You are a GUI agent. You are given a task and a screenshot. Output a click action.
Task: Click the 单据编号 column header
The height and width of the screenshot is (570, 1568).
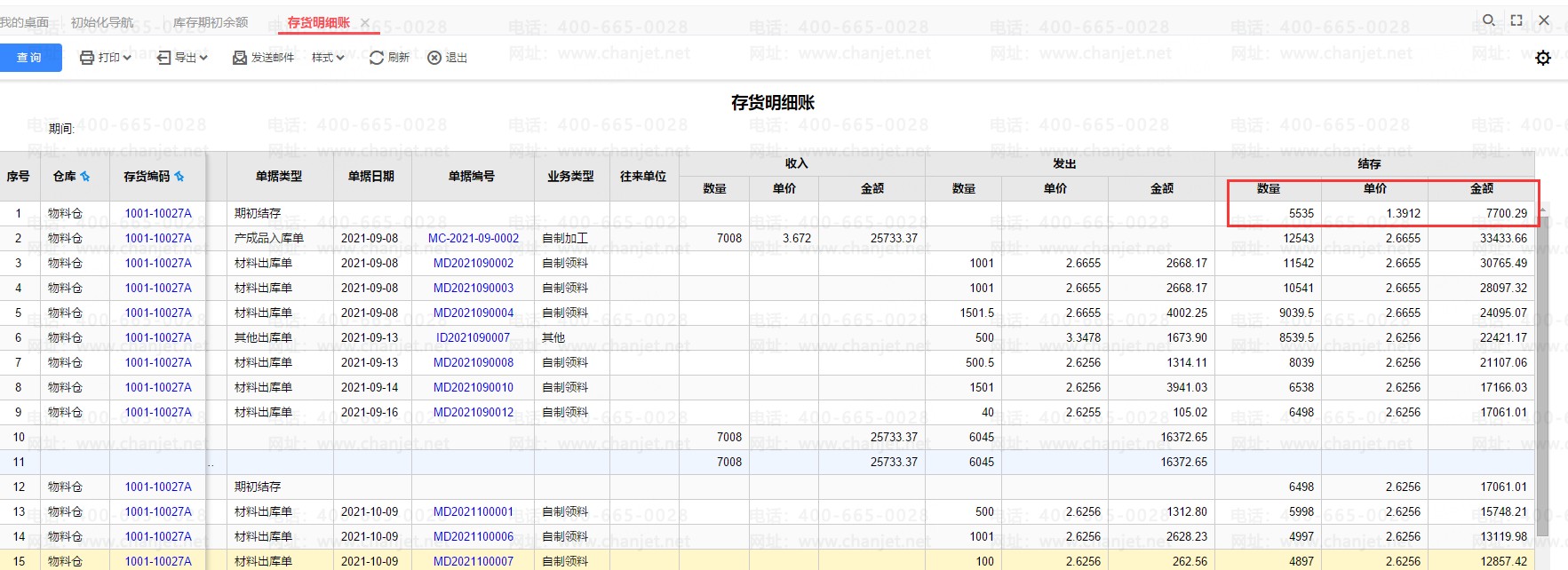pos(472,177)
